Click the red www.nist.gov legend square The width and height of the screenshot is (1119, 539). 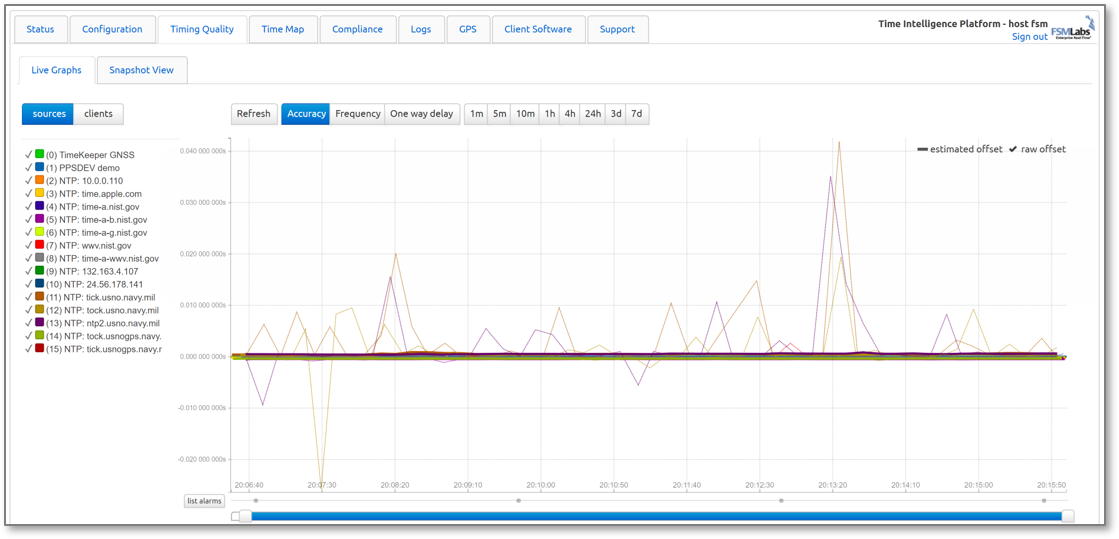click(40, 245)
